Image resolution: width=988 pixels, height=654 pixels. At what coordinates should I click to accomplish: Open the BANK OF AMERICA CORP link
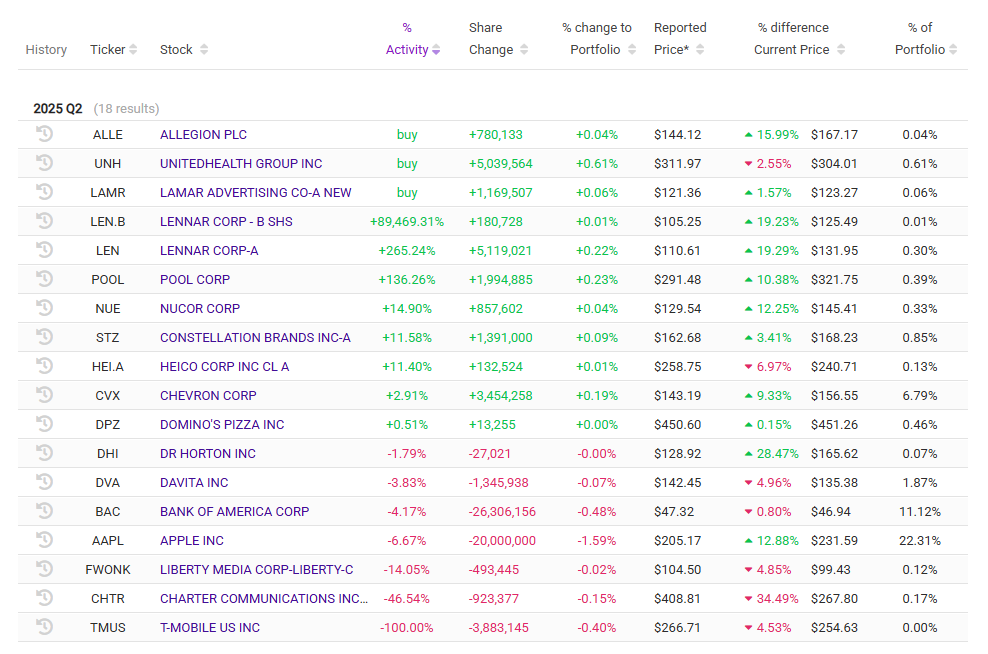pyautogui.click(x=234, y=511)
